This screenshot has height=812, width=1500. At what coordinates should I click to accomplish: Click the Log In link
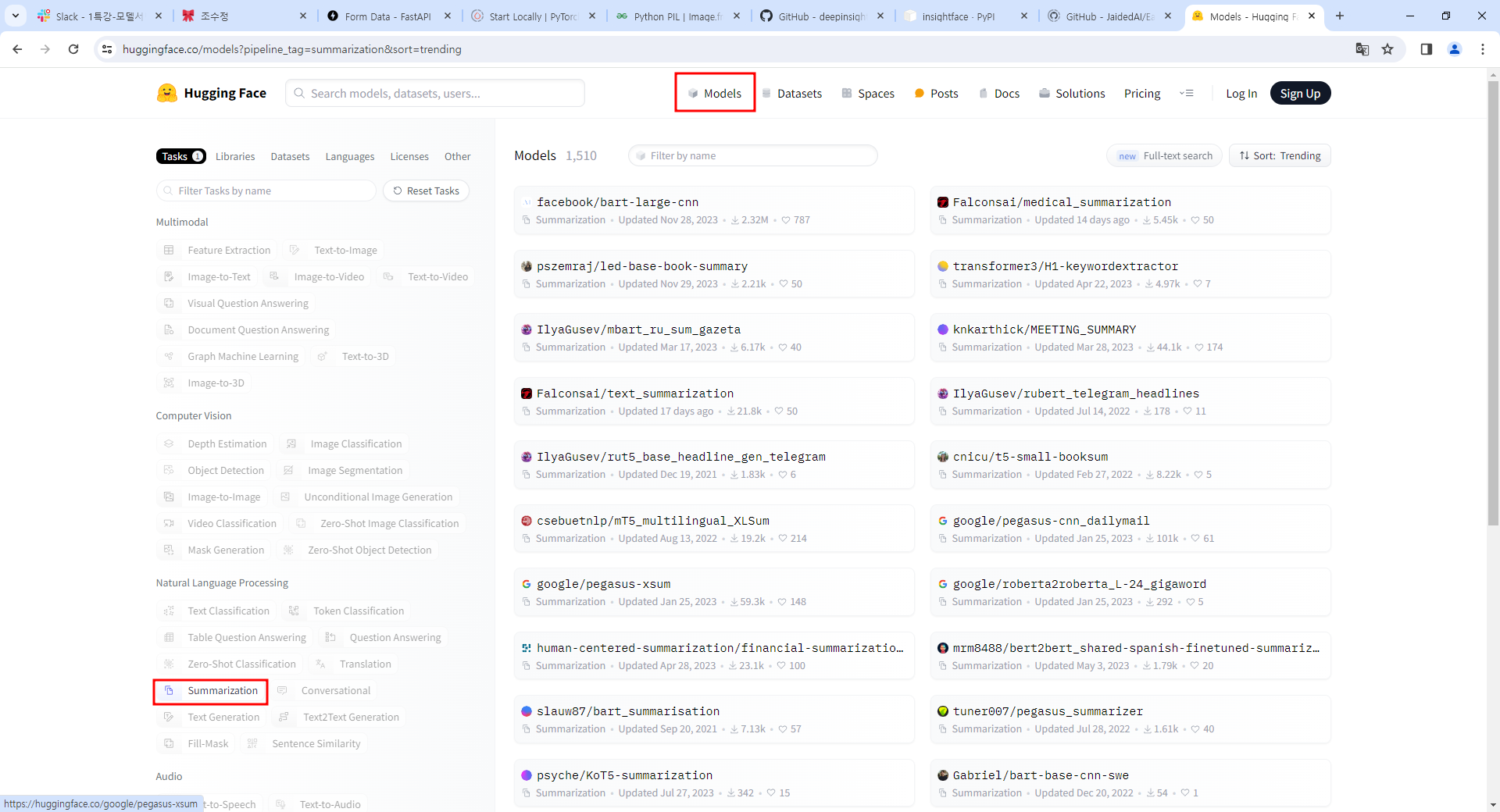(1241, 93)
